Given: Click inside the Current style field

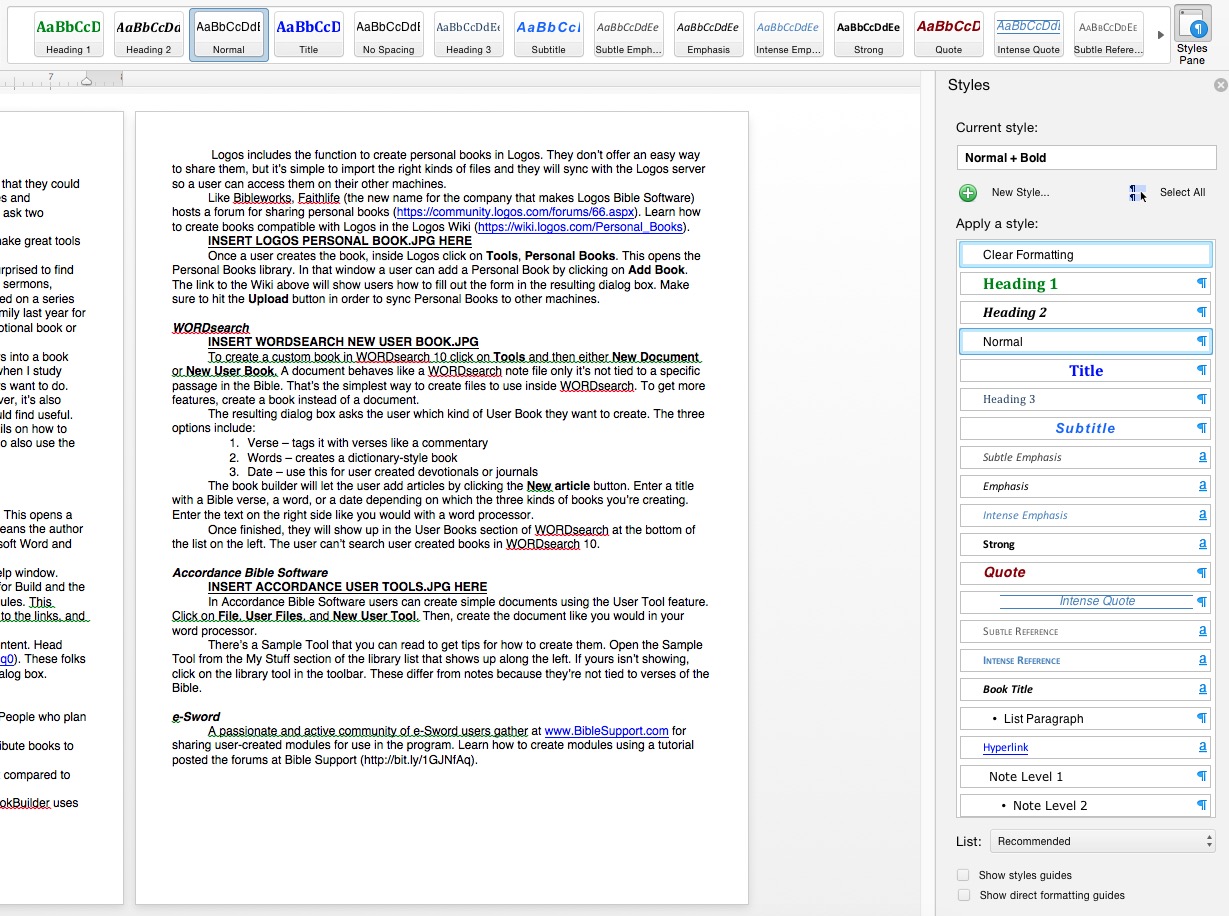Looking at the screenshot, I should click(1085, 157).
